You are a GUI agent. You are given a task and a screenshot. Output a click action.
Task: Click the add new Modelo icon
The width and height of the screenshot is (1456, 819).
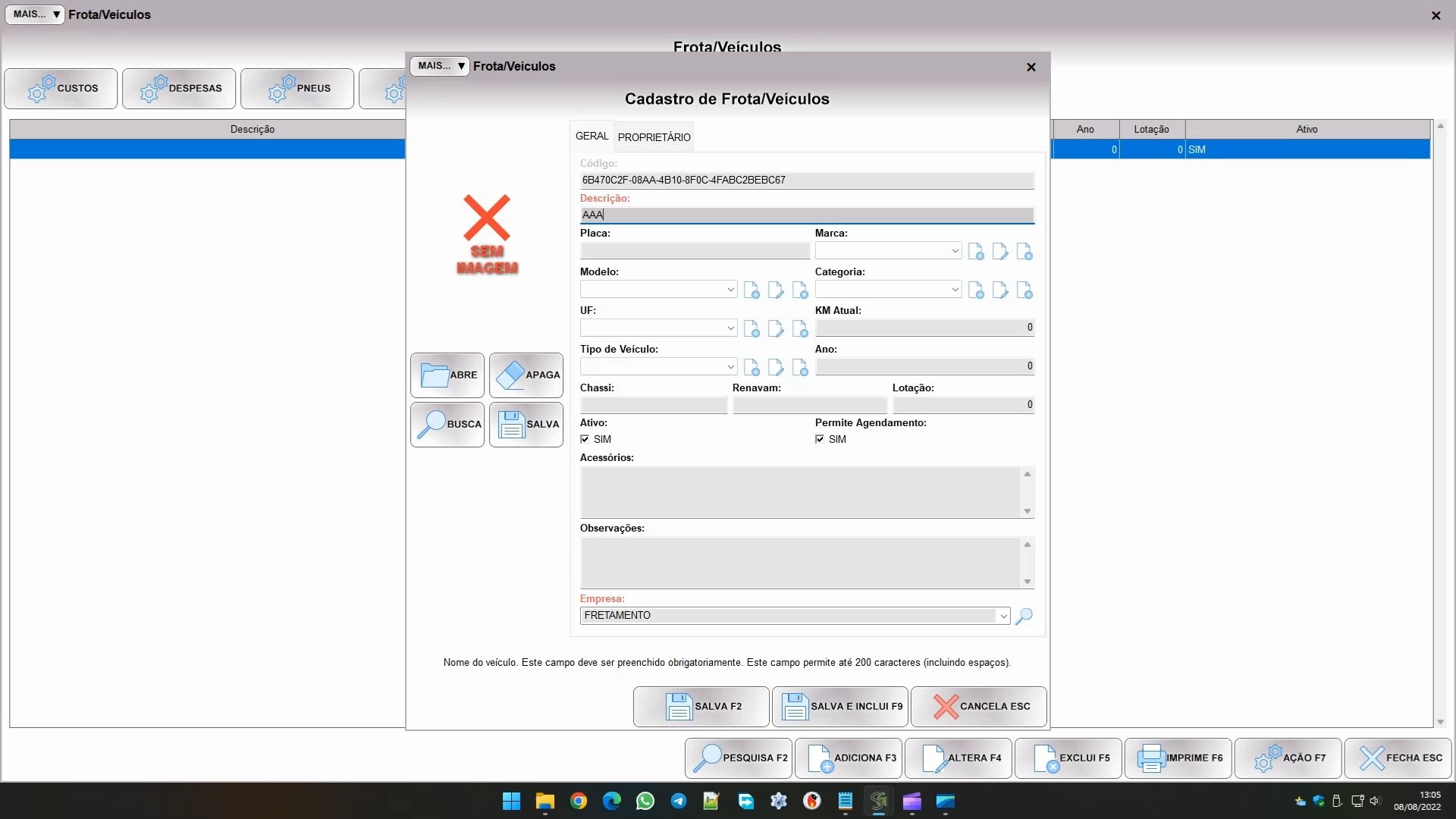pos(752,290)
